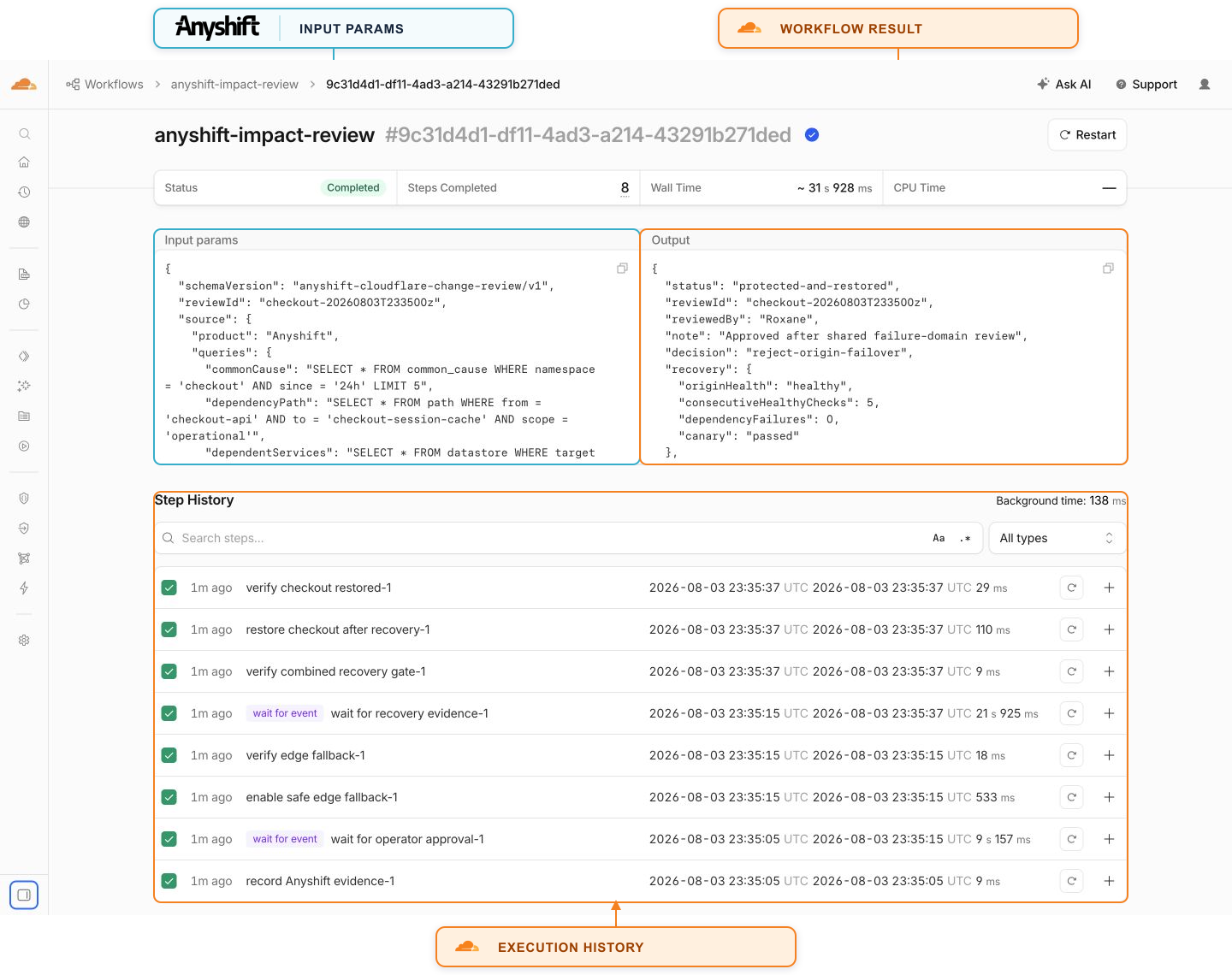Image resolution: width=1232 pixels, height=975 pixels.
Task: Expand the 'restore checkout after recovery-1' step
Action: coord(1109,629)
